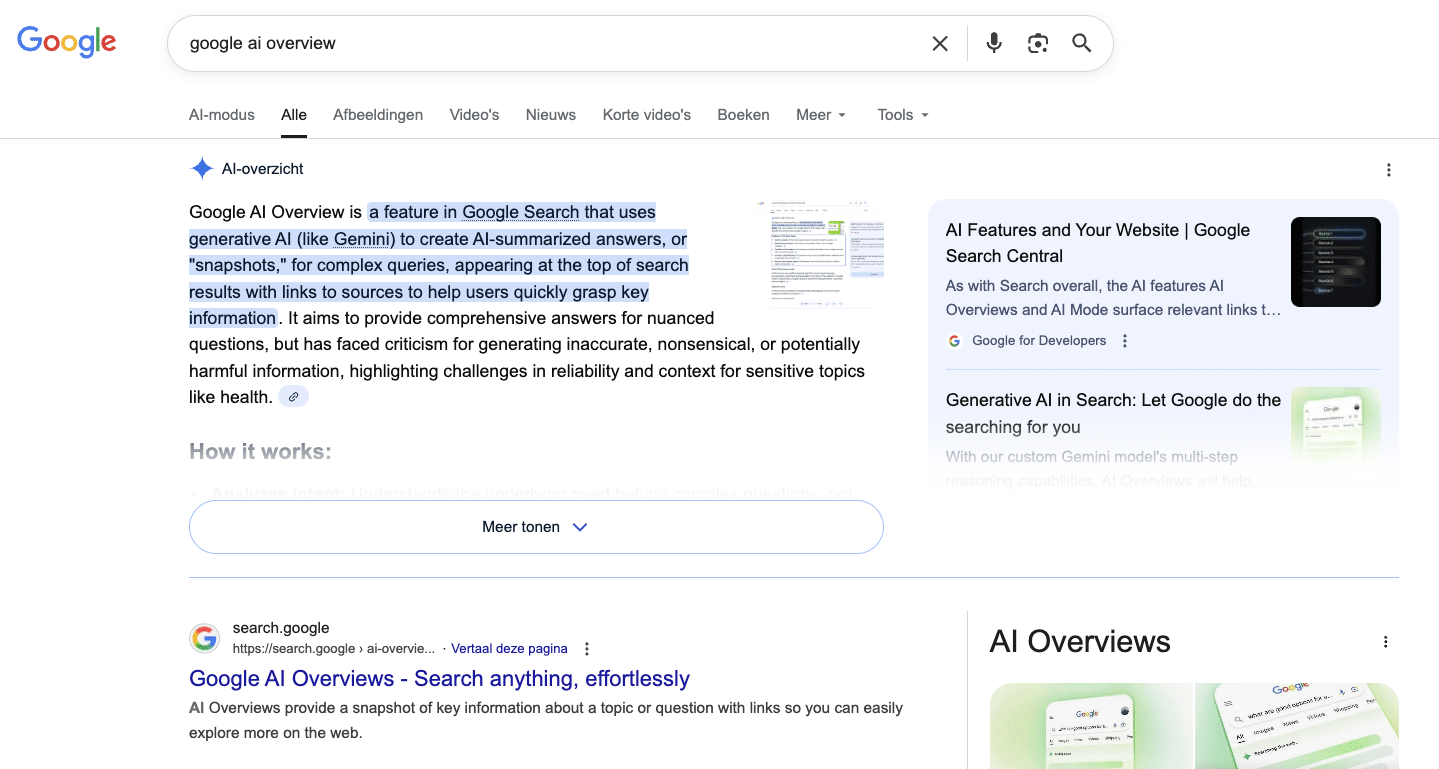1439x769 pixels.
Task: Expand overview with Meer tonen
Action: coord(536,527)
